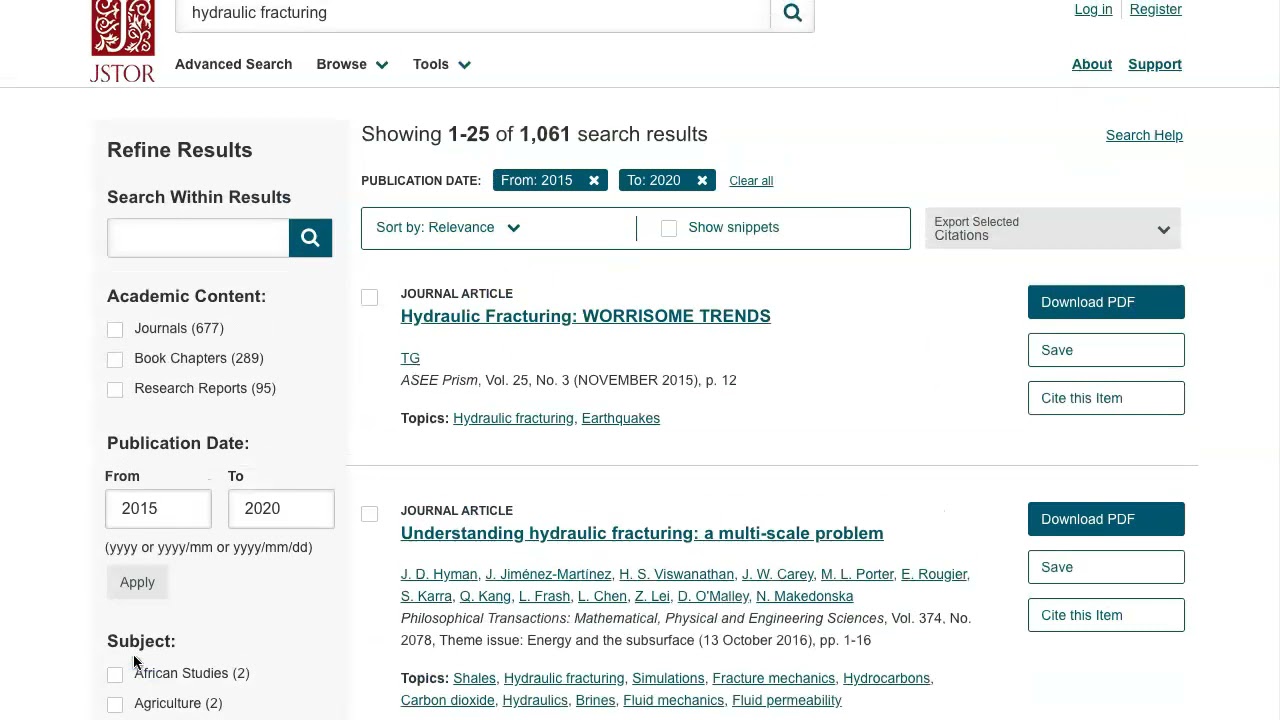Open the Sort by Relevance dropdown
This screenshot has width=1280, height=720.
click(448, 228)
